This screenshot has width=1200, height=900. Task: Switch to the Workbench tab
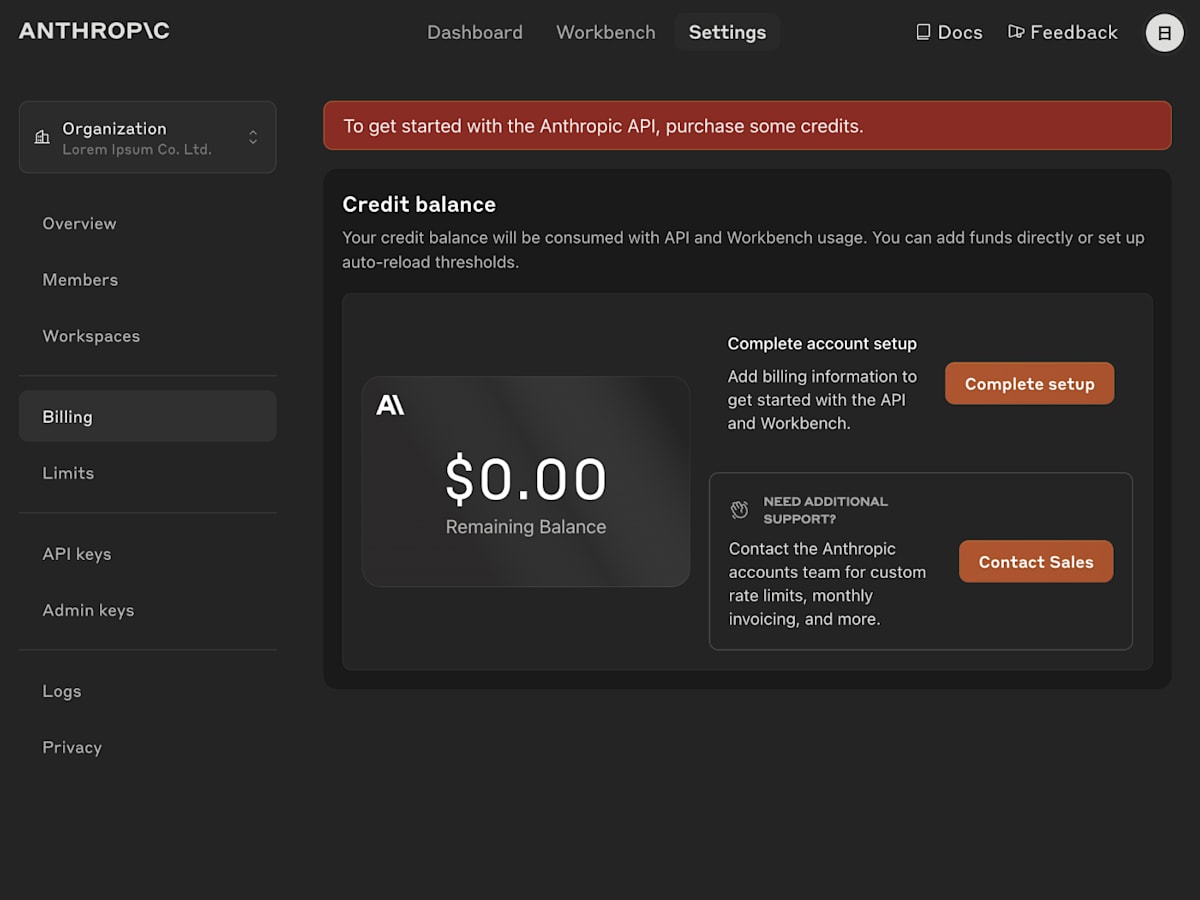point(606,32)
